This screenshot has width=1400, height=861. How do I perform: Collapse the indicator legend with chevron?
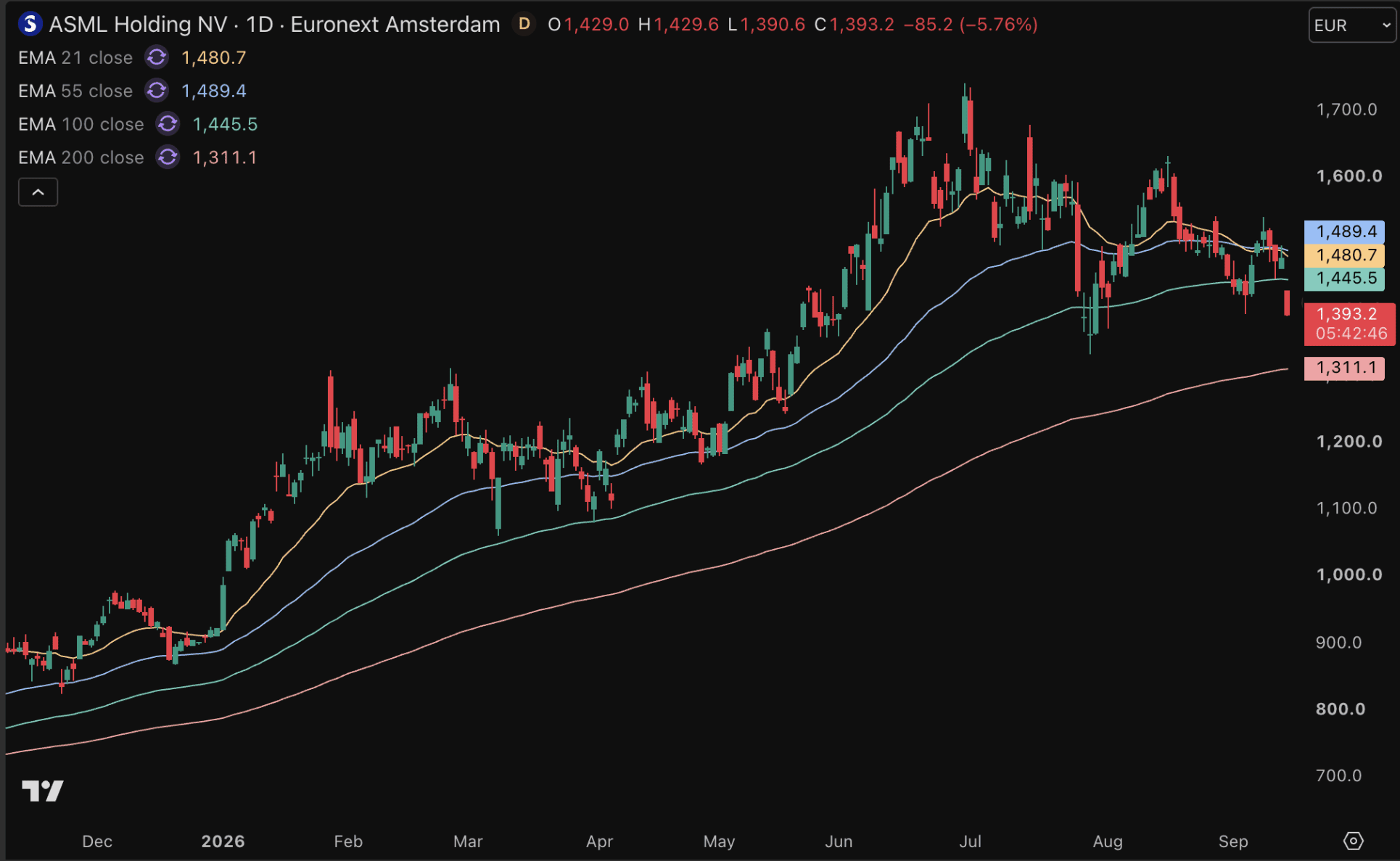[38, 192]
